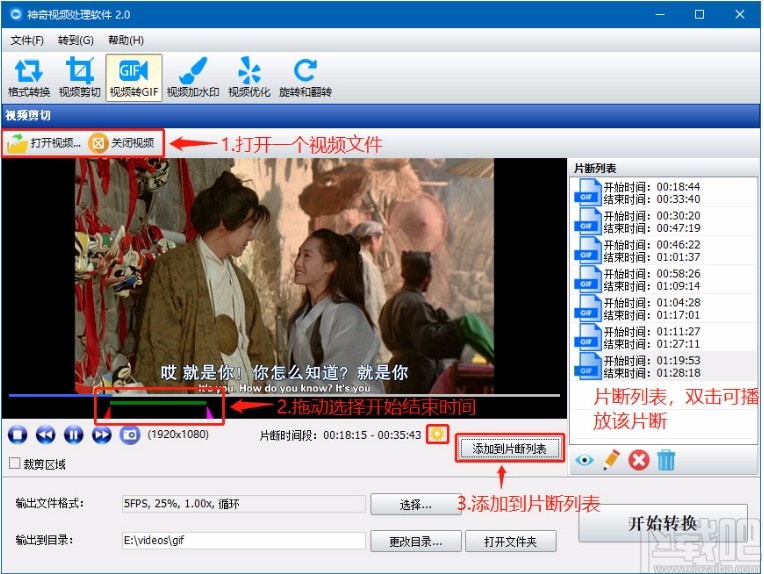Image resolution: width=764 pixels, height=574 pixels.
Task: Maximize the application window
Action: coord(699,15)
